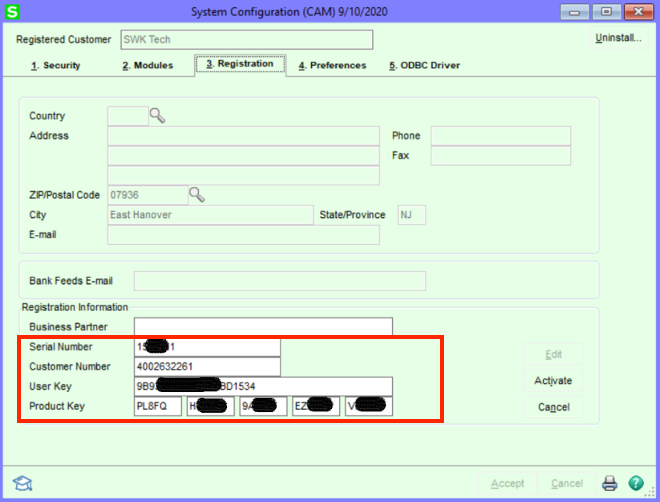
Task: Click the first Address line field
Action: [243, 136]
